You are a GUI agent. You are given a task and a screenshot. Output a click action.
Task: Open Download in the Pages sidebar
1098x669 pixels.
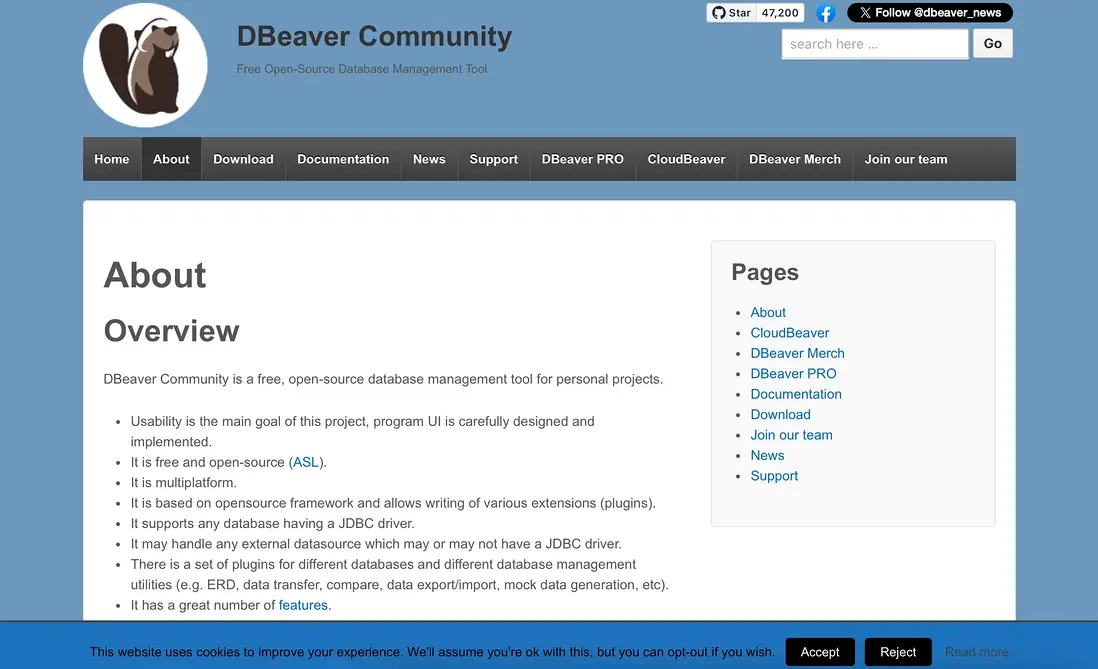[781, 414]
